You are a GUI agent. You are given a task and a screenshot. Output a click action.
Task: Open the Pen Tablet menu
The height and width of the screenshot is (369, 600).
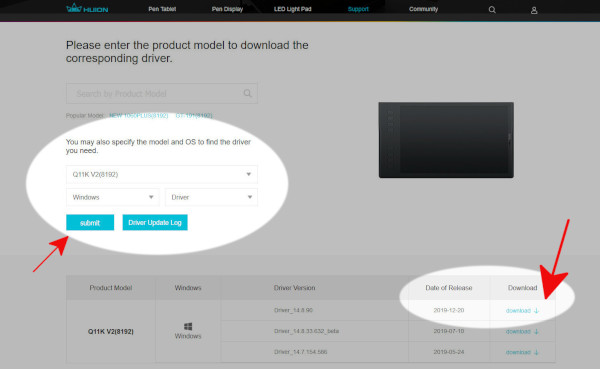[x=162, y=9]
